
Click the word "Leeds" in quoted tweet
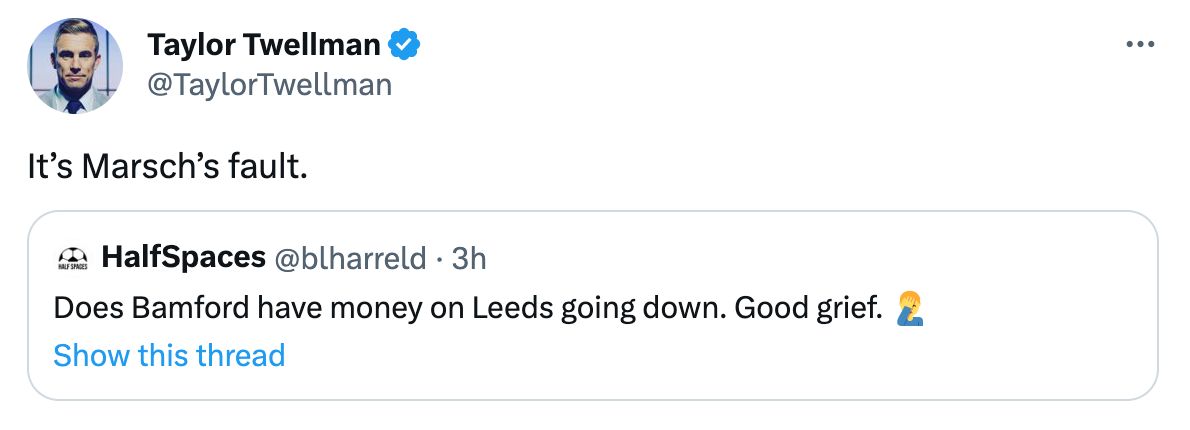[508, 309]
